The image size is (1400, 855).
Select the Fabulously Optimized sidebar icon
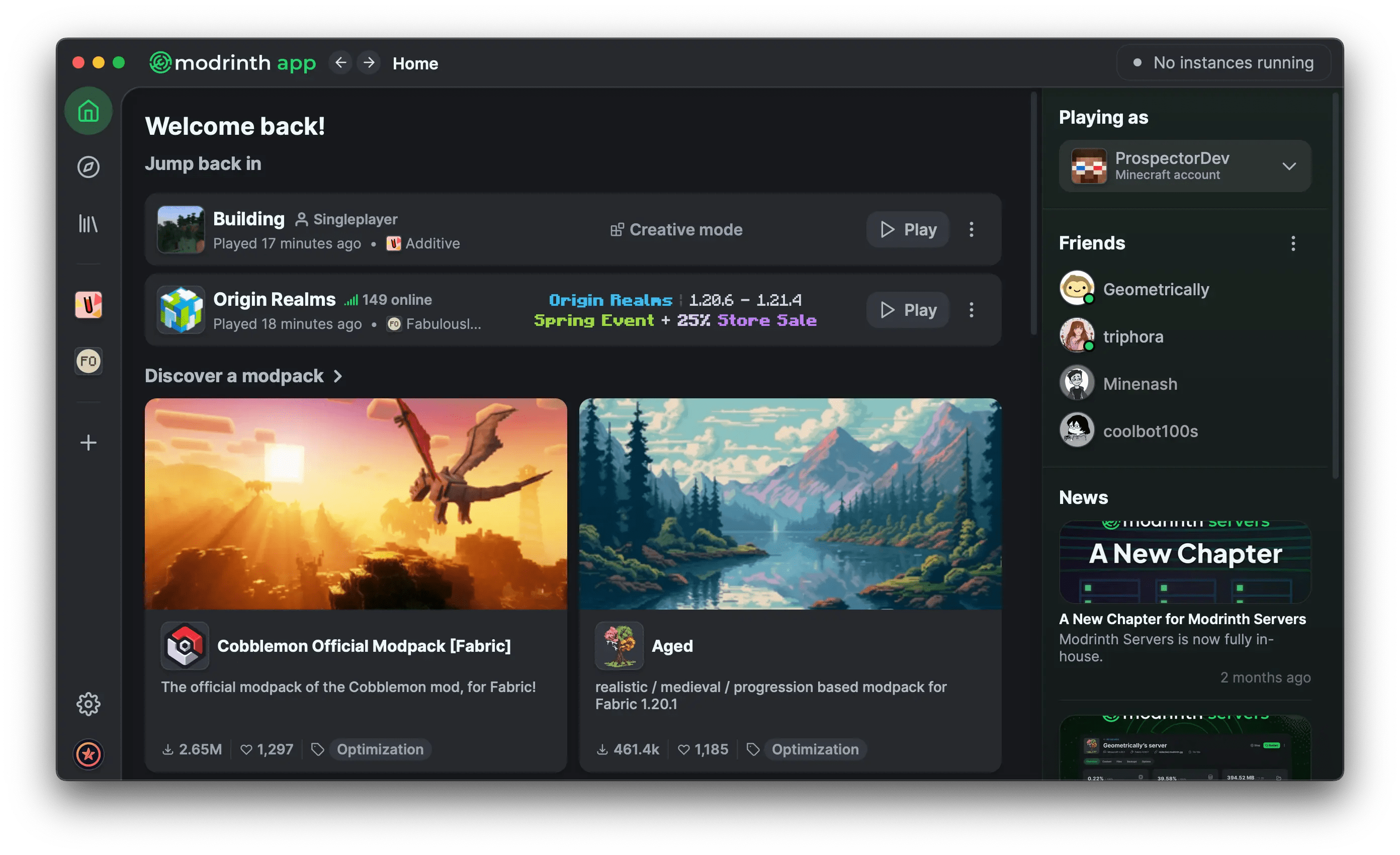click(x=88, y=361)
